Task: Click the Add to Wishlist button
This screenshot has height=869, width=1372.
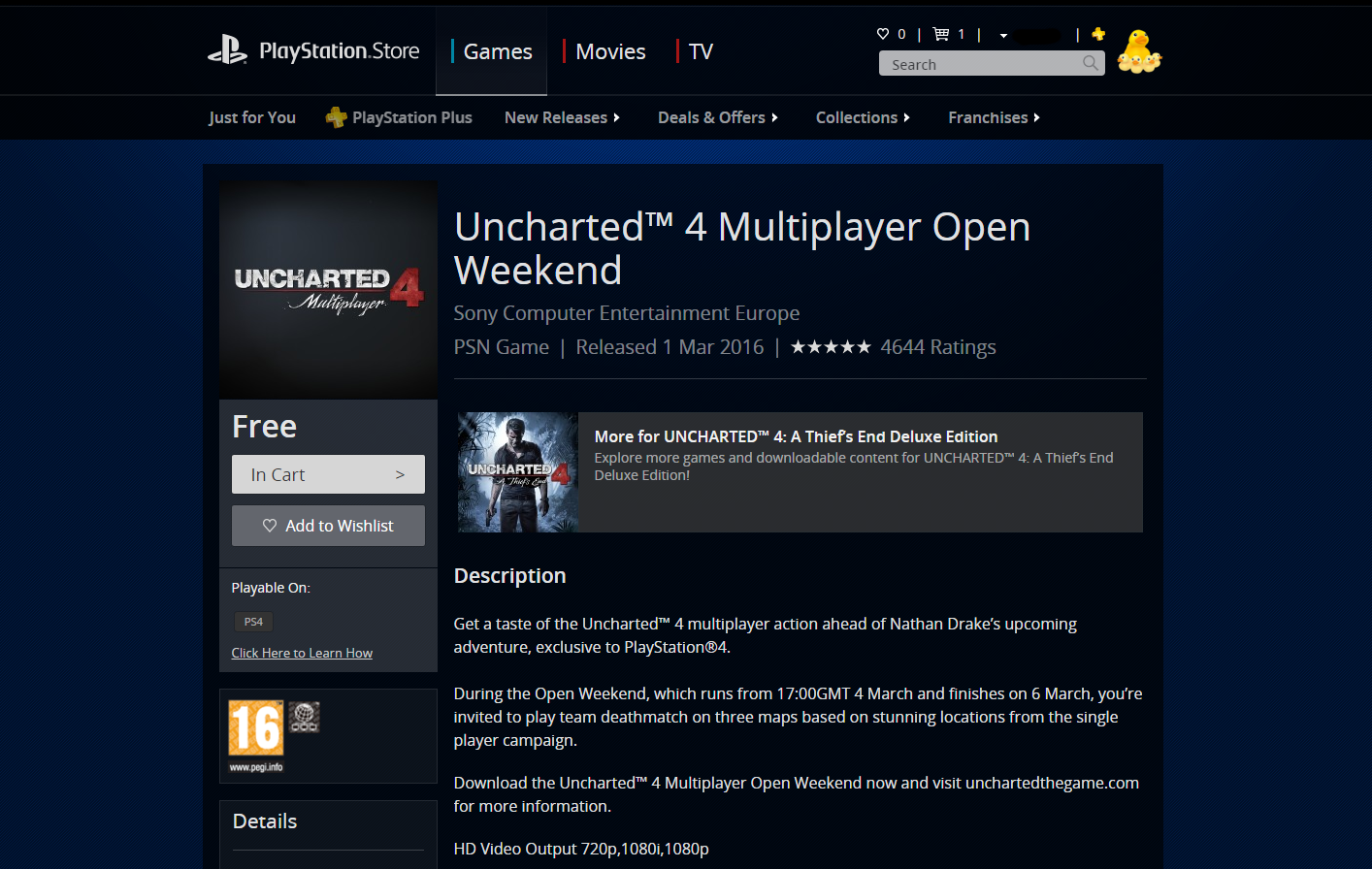Action: click(x=328, y=526)
